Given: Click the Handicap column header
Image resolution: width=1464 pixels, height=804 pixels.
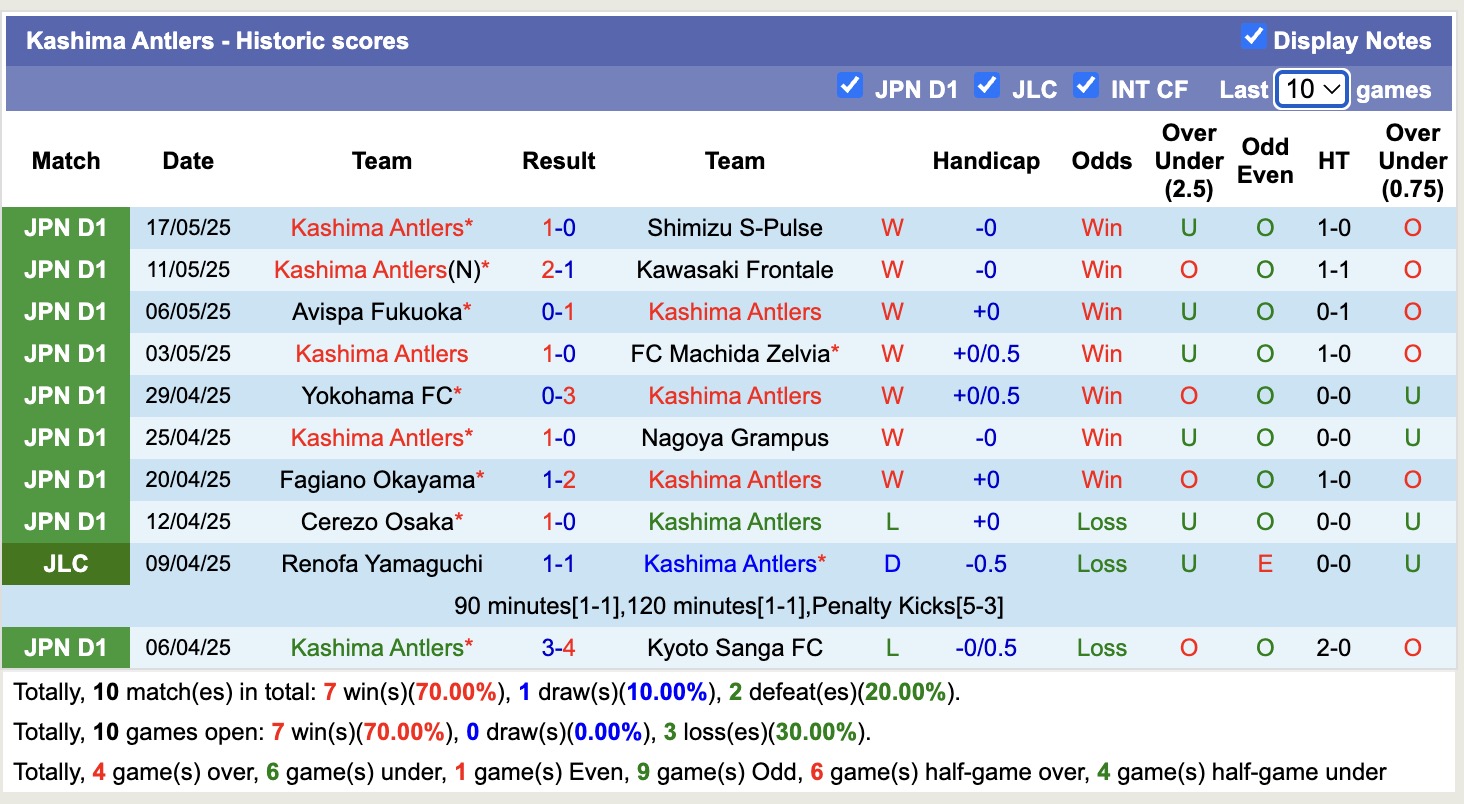Looking at the screenshot, I should [x=986, y=160].
